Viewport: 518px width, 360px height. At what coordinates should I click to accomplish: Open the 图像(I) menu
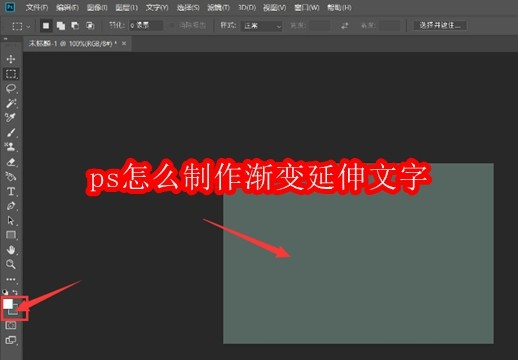[97, 7]
